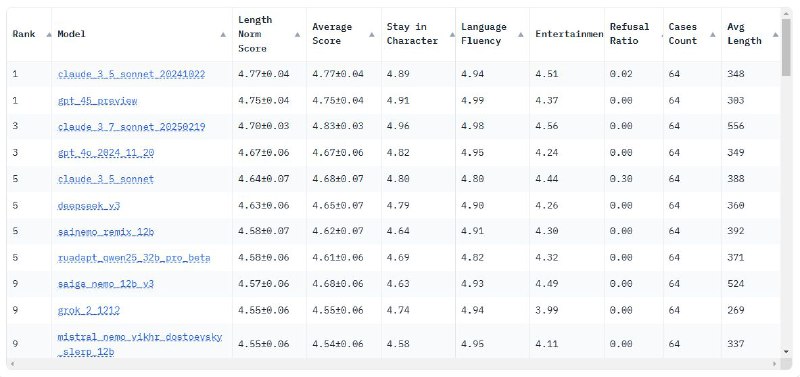The image size is (800, 377).
Task: Open gpt_45_preview model link
Action: pos(97,101)
